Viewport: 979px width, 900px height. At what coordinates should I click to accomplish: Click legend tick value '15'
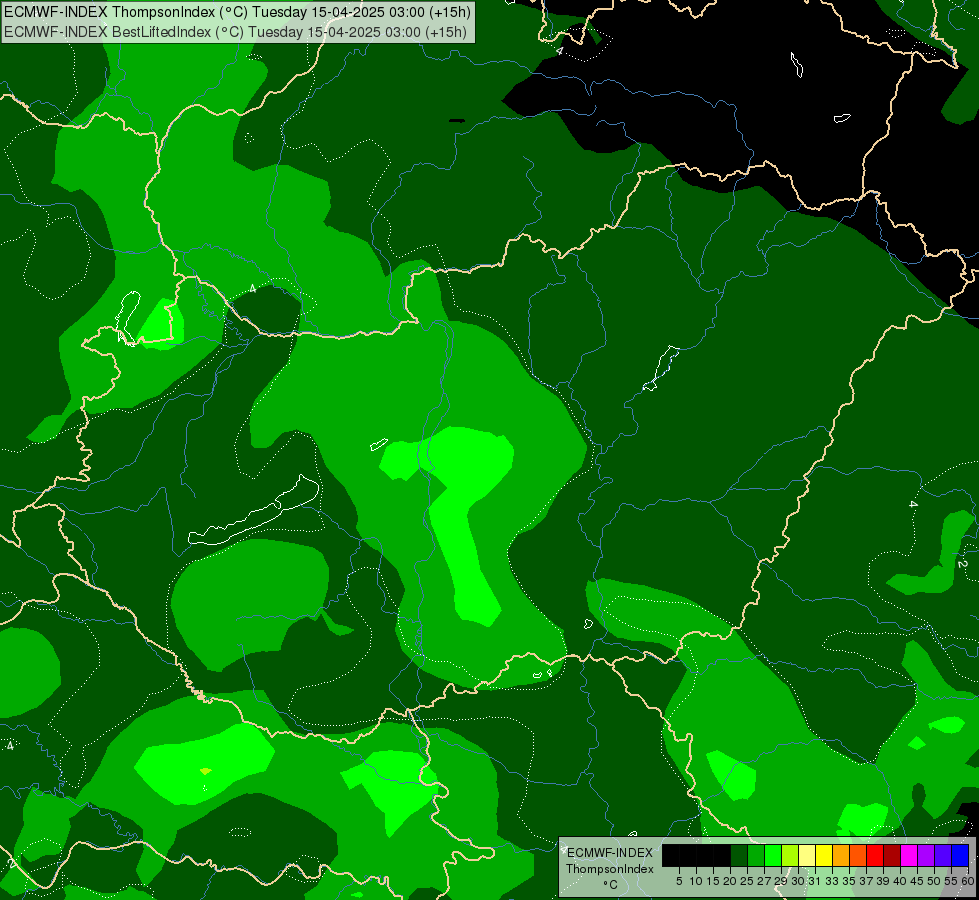click(x=713, y=881)
